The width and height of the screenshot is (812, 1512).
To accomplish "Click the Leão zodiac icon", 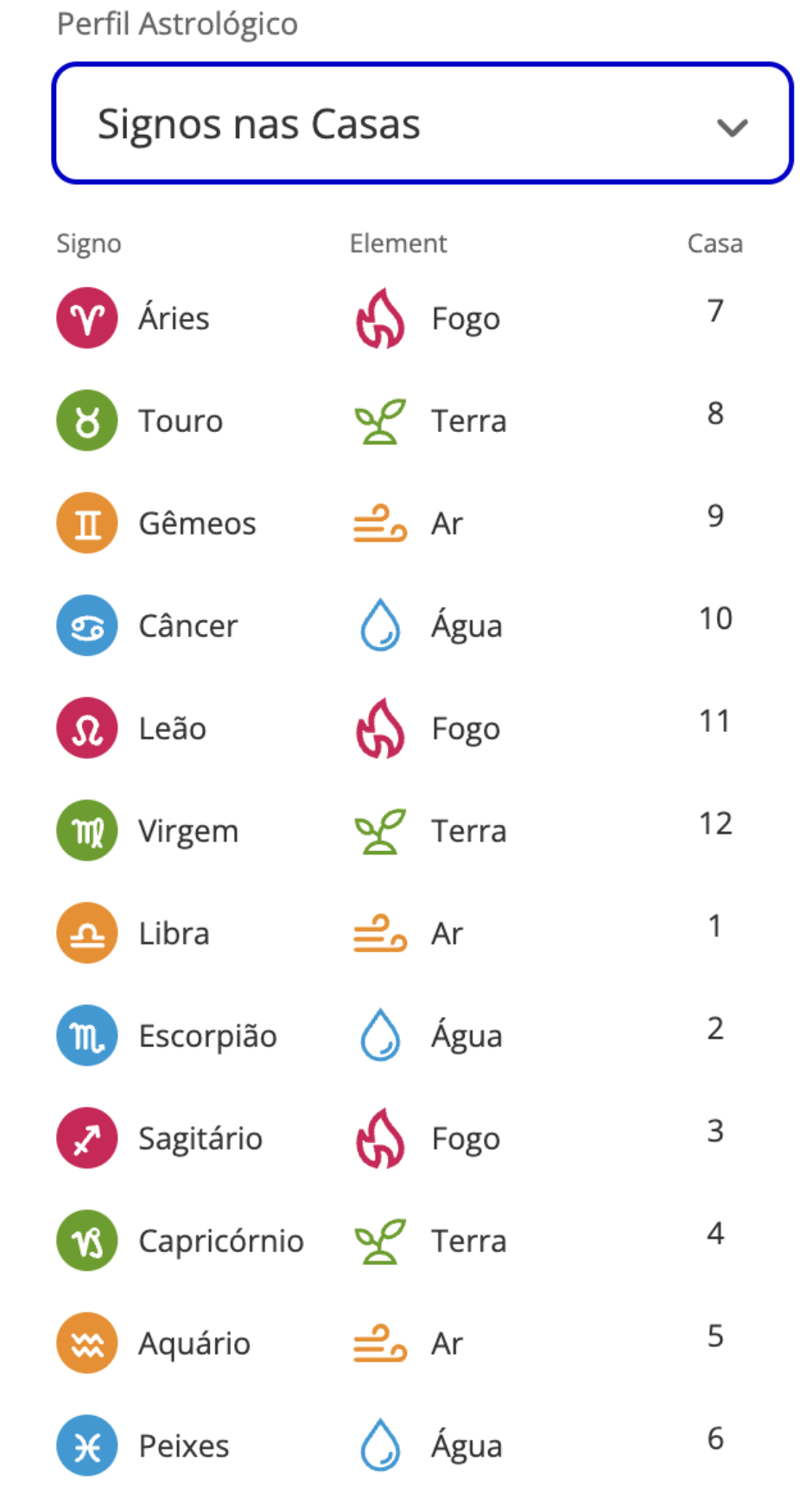I will 87,728.
